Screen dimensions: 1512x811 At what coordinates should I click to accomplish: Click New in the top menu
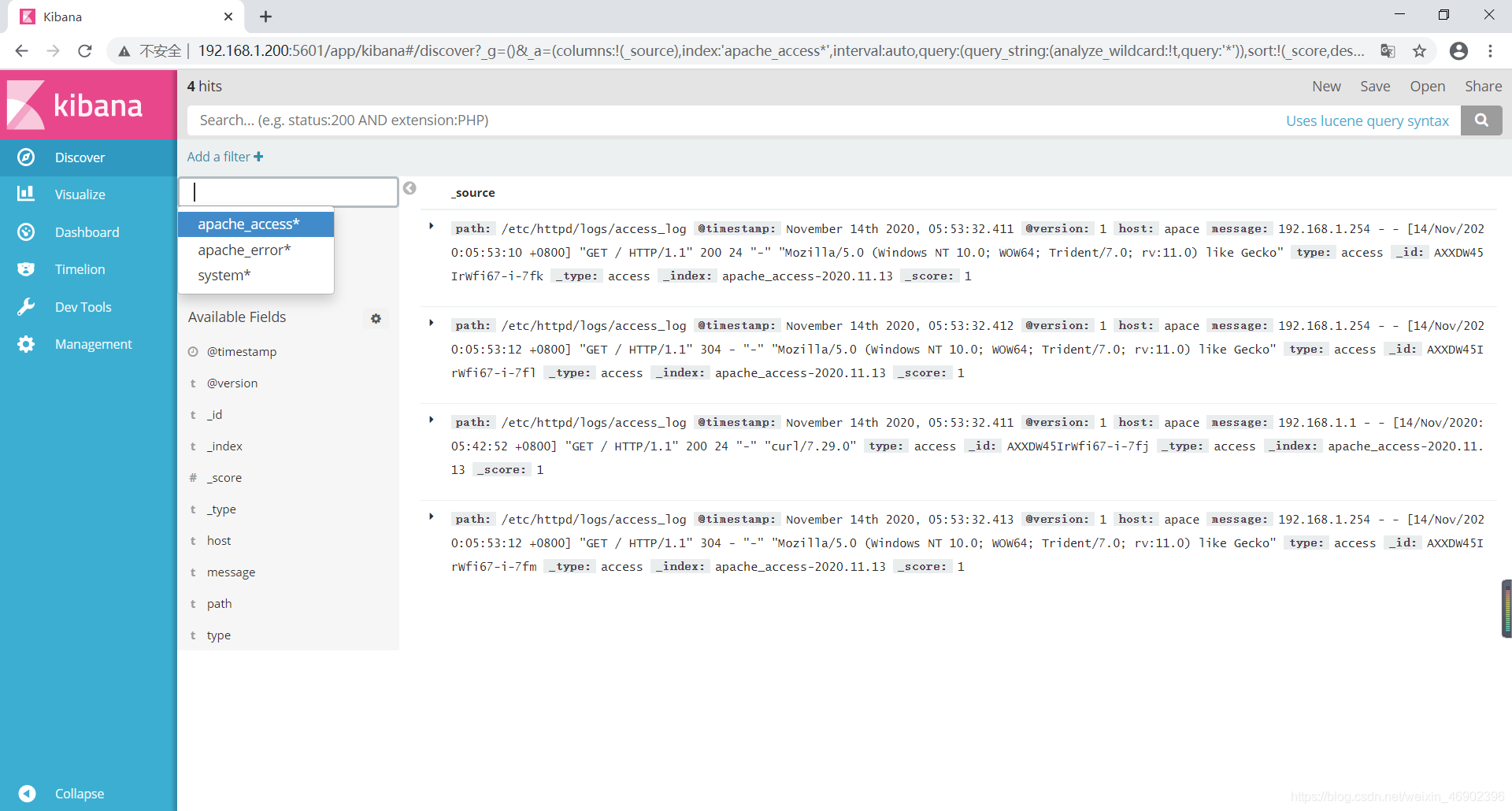tap(1326, 87)
